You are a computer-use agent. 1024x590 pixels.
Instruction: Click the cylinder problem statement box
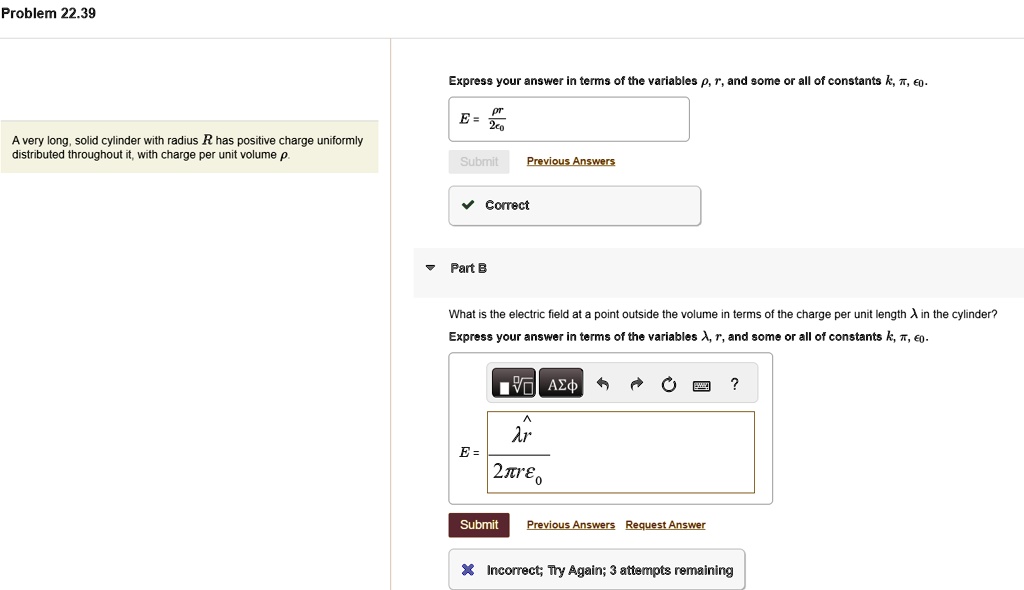click(188, 148)
